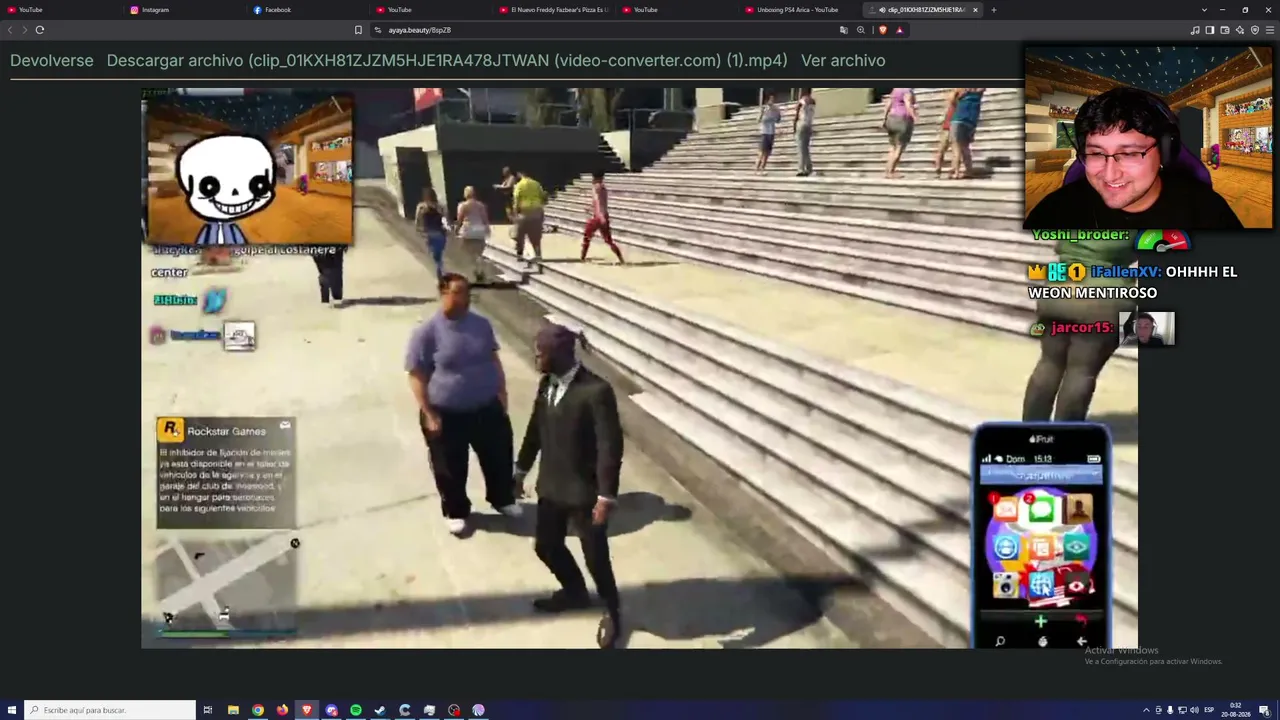Viewport: 1280px width, 720px height.
Task: Switch to the Instagram tab
Action: point(185,10)
